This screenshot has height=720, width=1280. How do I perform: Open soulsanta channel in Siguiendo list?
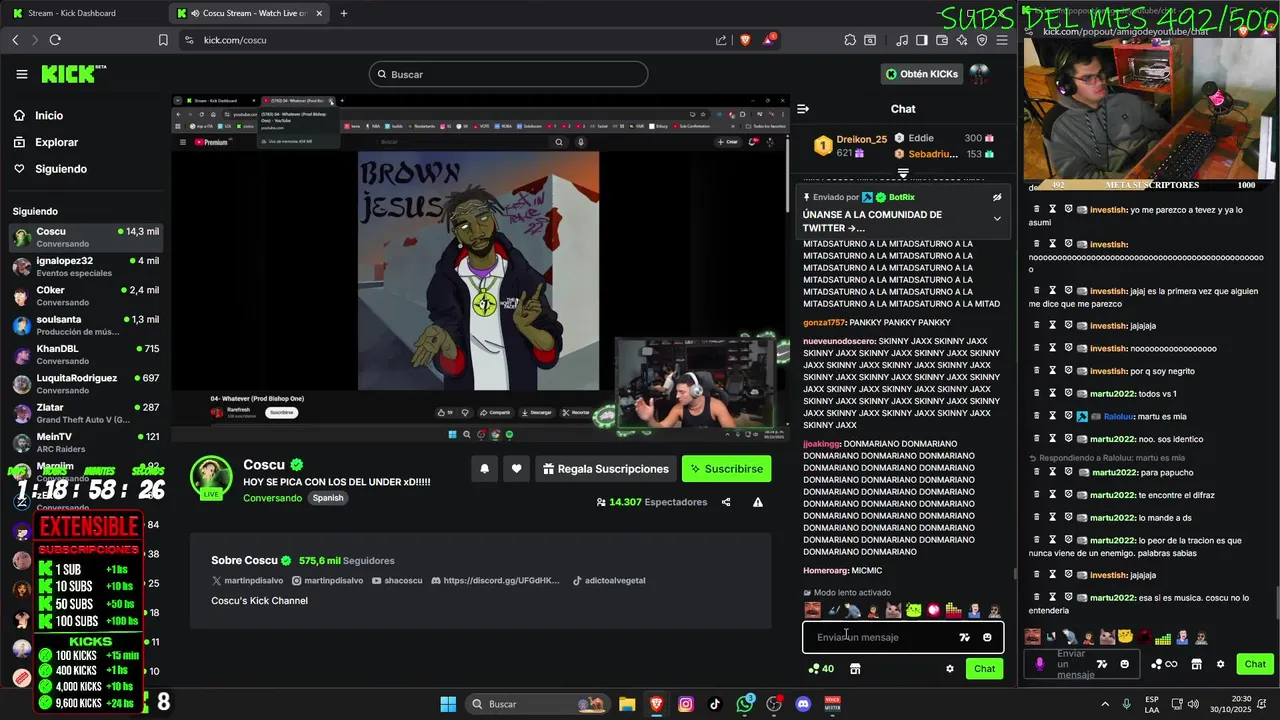pos(85,325)
